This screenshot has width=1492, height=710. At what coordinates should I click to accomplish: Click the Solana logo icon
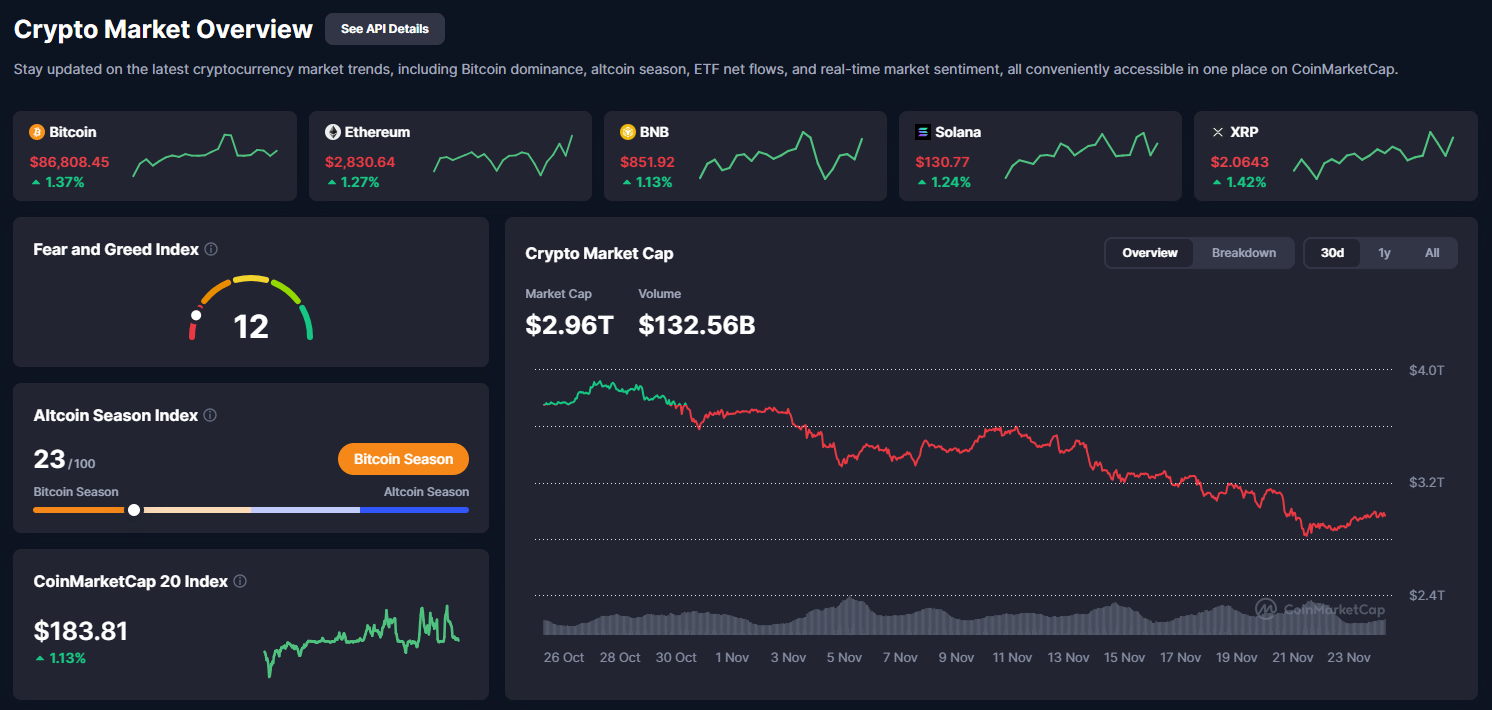[923, 132]
